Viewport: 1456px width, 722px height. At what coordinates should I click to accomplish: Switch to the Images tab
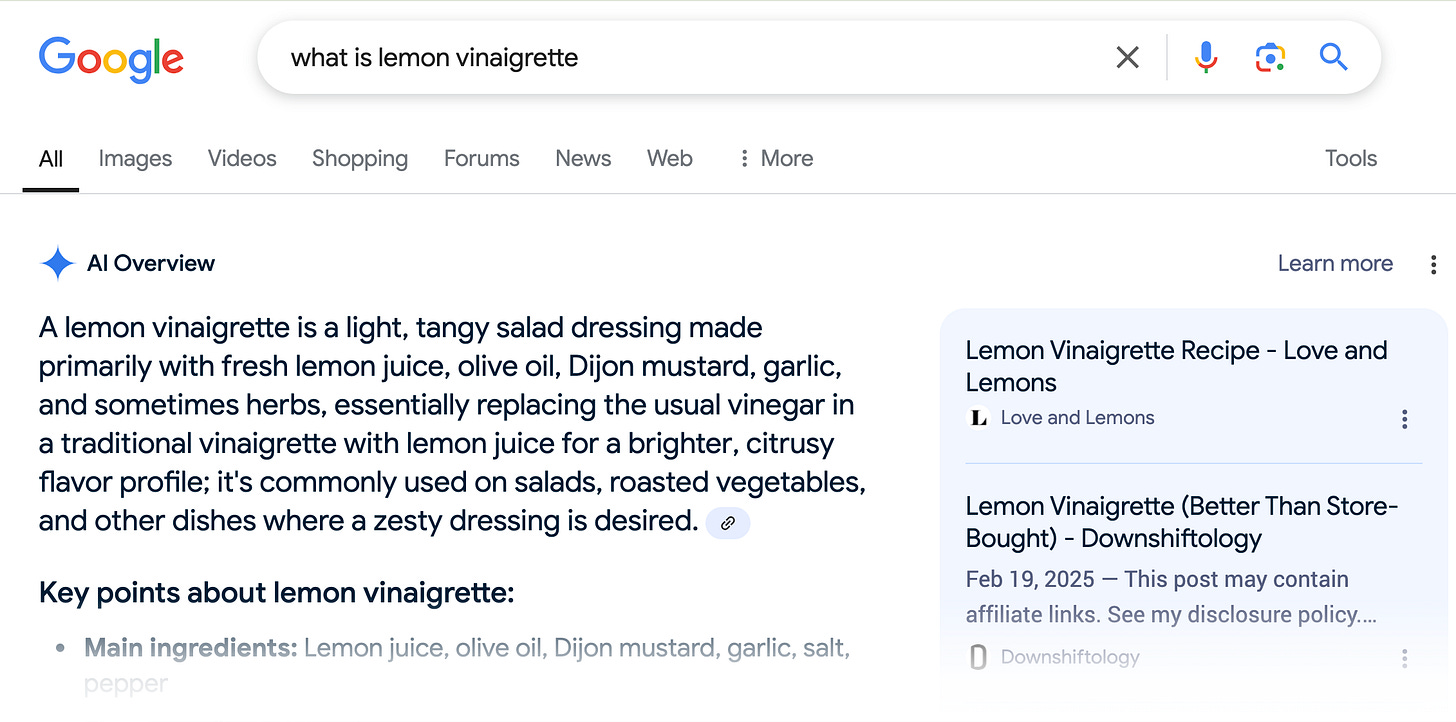point(135,158)
